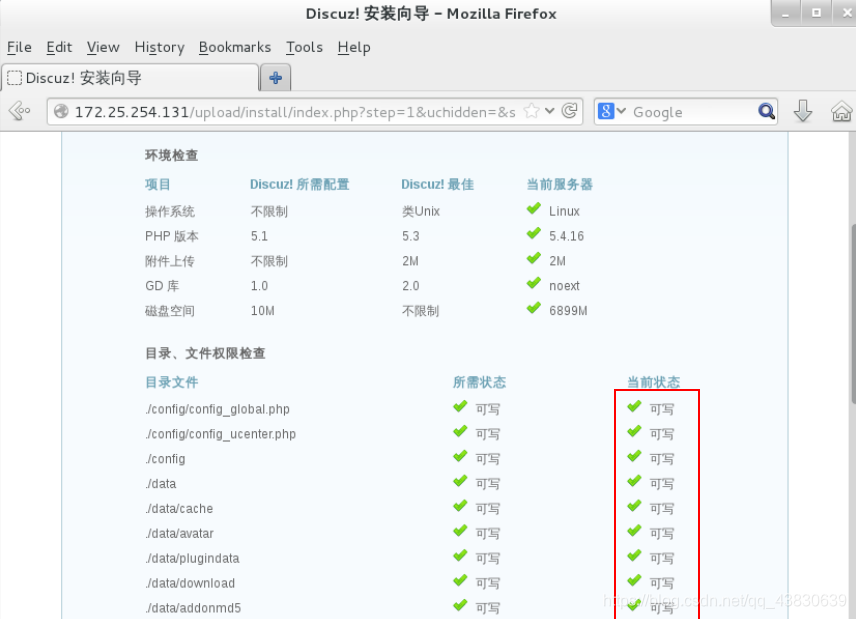Click the back navigation arrow
The image size is (856, 619).
pos(20,111)
